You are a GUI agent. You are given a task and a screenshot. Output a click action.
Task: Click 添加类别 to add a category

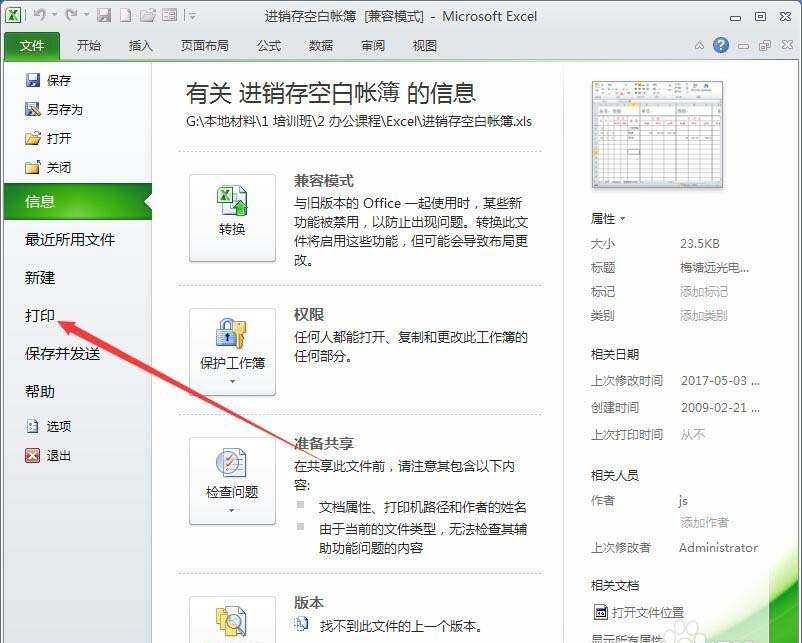coord(704,316)
